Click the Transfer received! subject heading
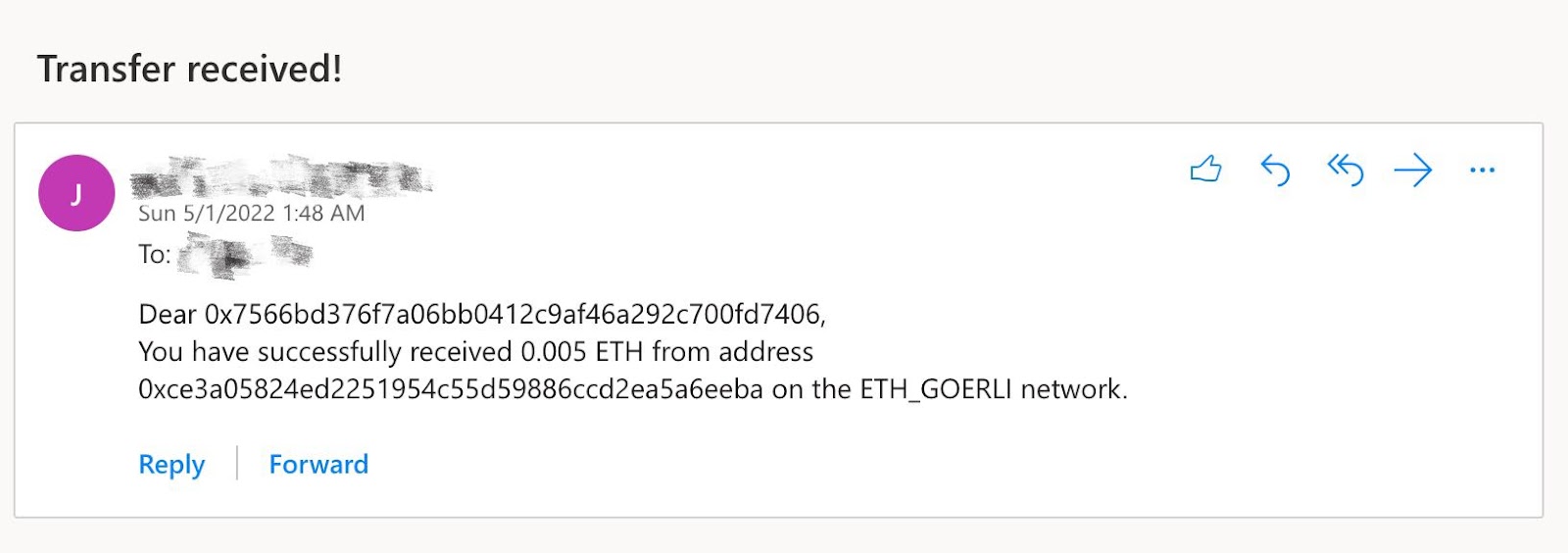1568x553 pixels. pos(189,69)
